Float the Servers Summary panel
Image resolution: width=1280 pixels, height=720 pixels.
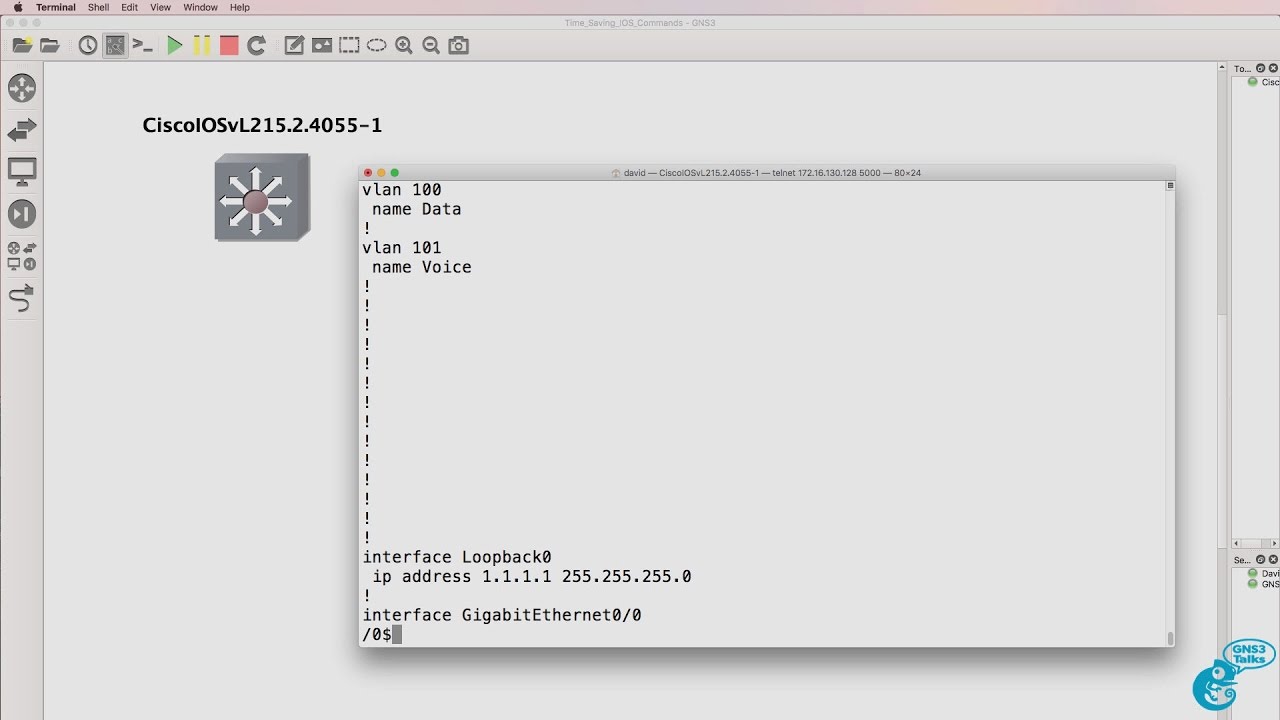[1261, 560]
